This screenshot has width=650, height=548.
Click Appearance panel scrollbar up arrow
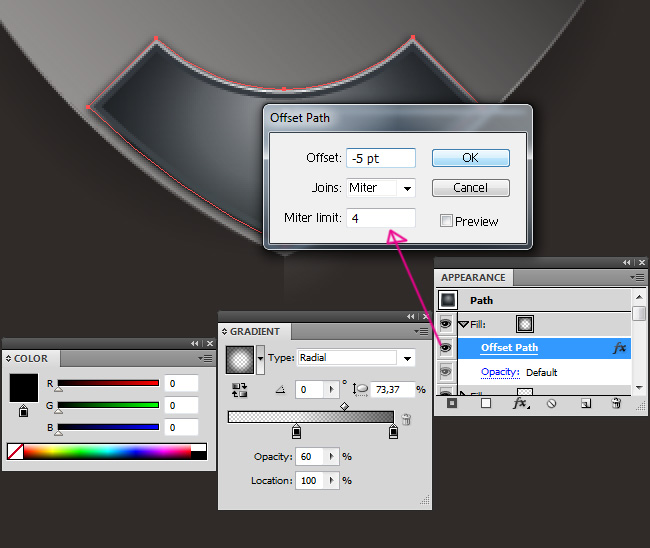[x=639, y=297]
